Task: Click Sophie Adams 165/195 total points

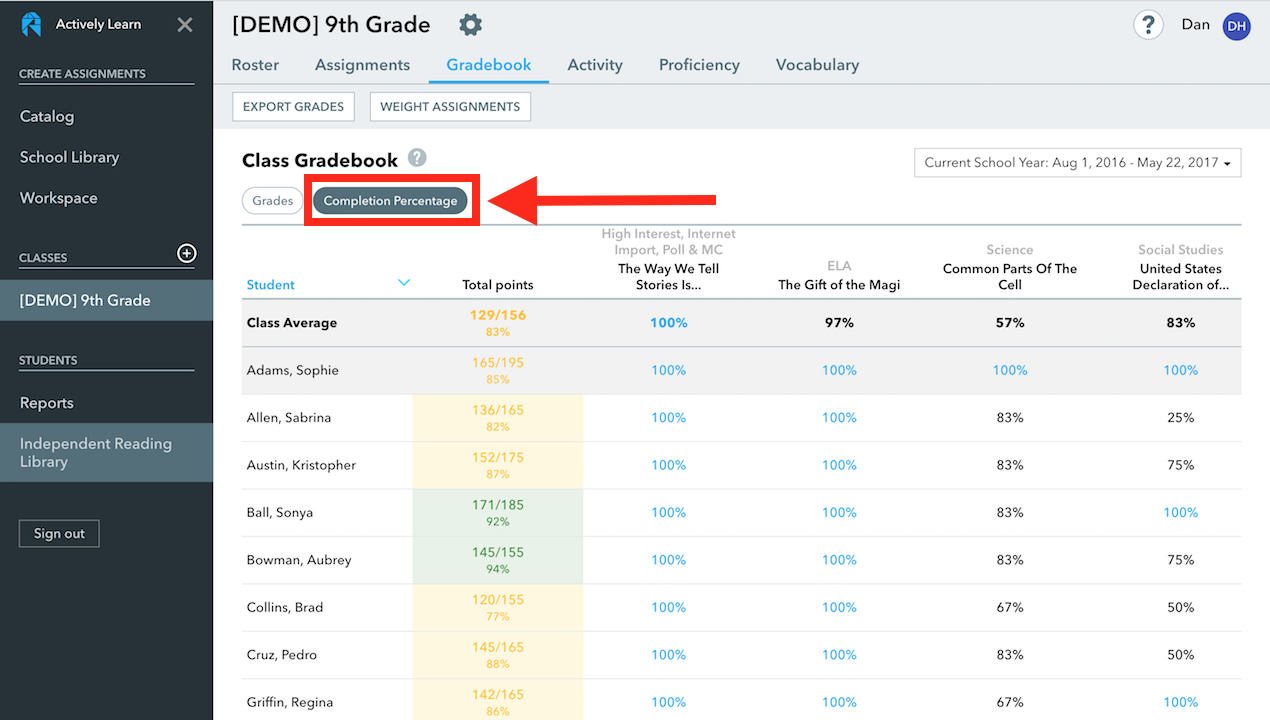Action: tap(498, 370)
